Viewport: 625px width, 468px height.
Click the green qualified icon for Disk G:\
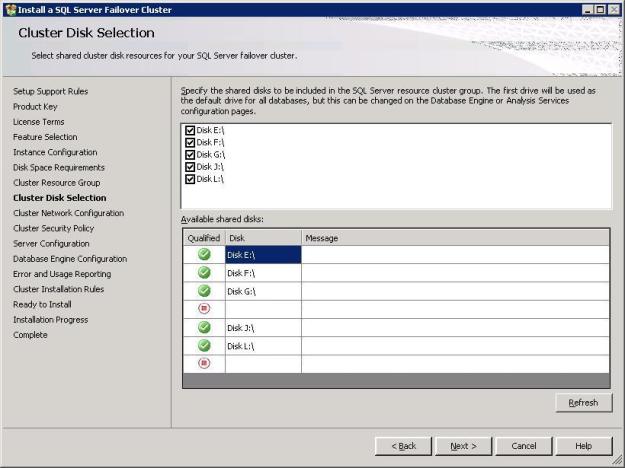coord(204,291)
